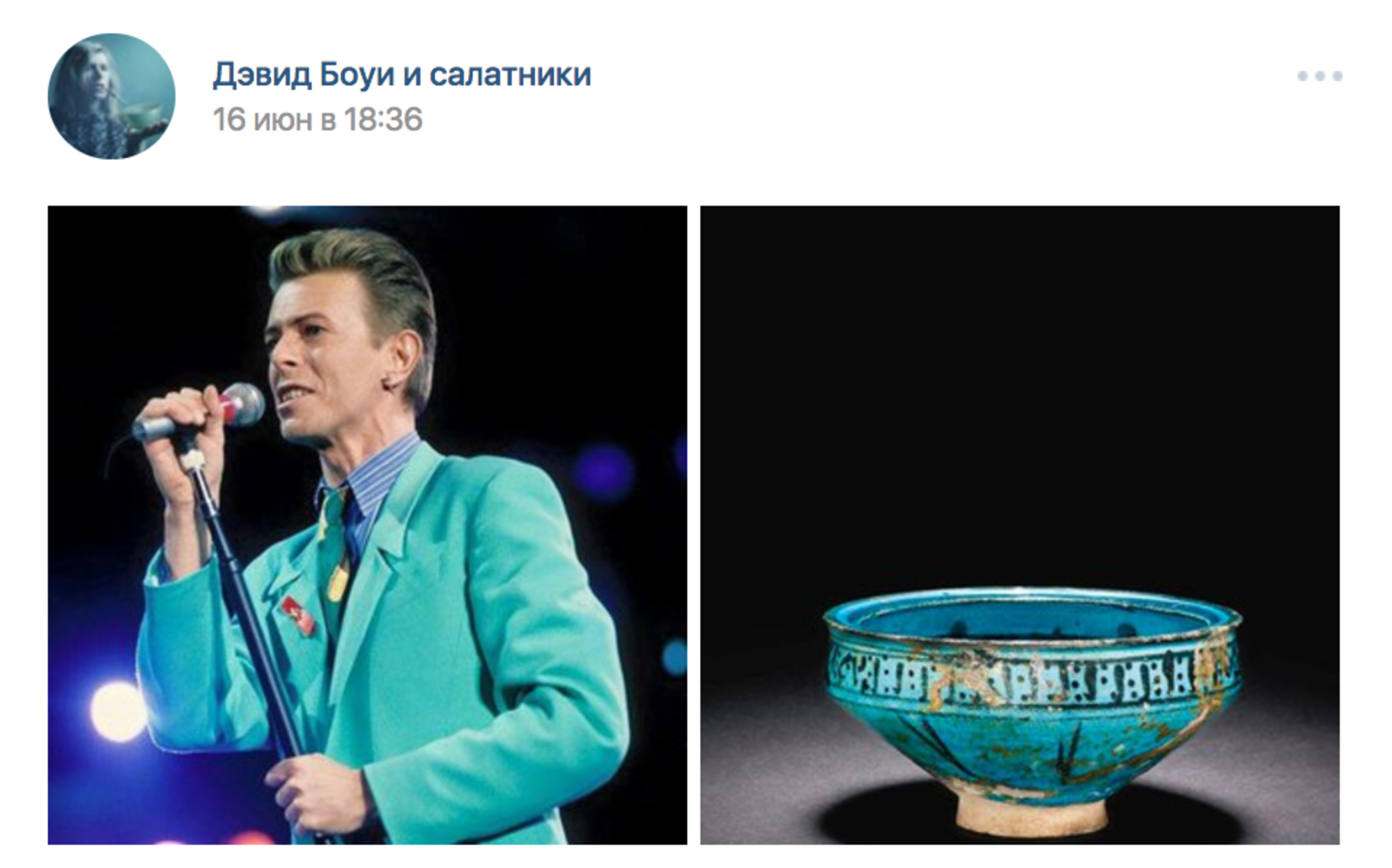Click the bowl's patterned rim band
Image resolution: width=1392 pixels, height=868 pixels.
point(1030,673)
